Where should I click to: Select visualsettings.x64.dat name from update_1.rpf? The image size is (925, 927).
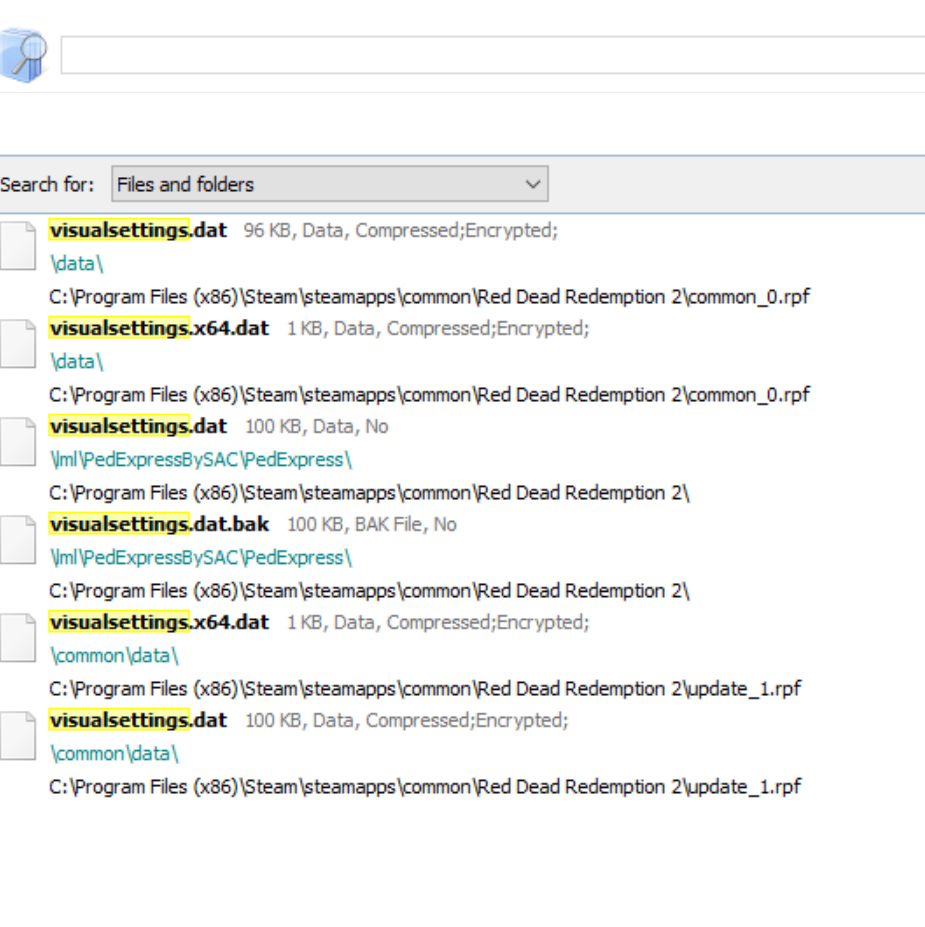[159, 622]
